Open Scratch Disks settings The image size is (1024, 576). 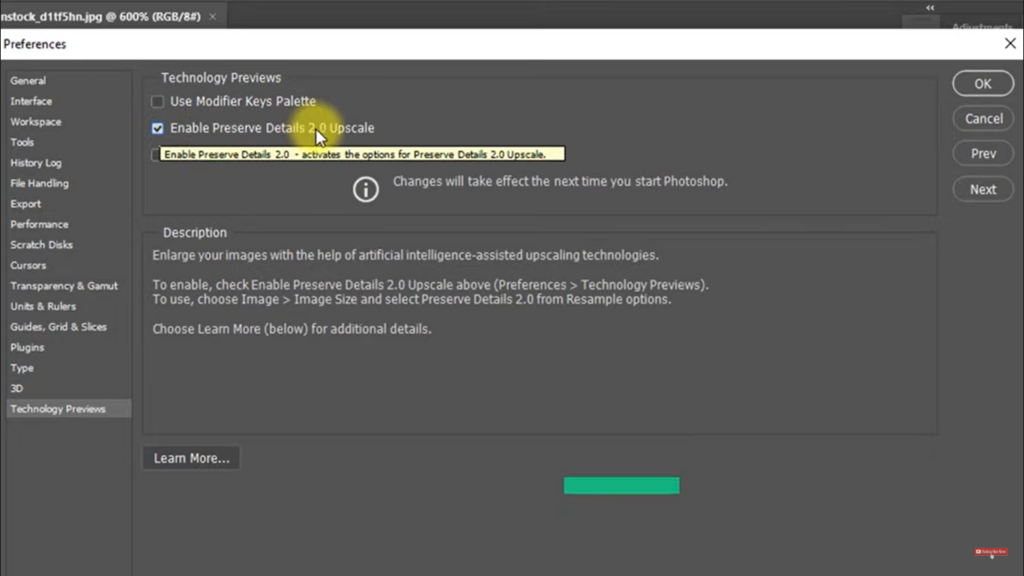click(x=42, y=245)
